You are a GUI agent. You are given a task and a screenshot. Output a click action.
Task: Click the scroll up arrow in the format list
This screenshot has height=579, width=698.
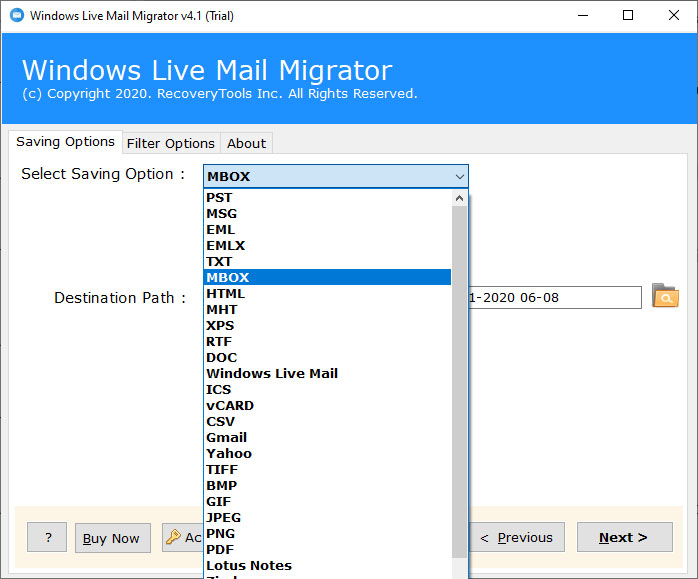point(459,198)
